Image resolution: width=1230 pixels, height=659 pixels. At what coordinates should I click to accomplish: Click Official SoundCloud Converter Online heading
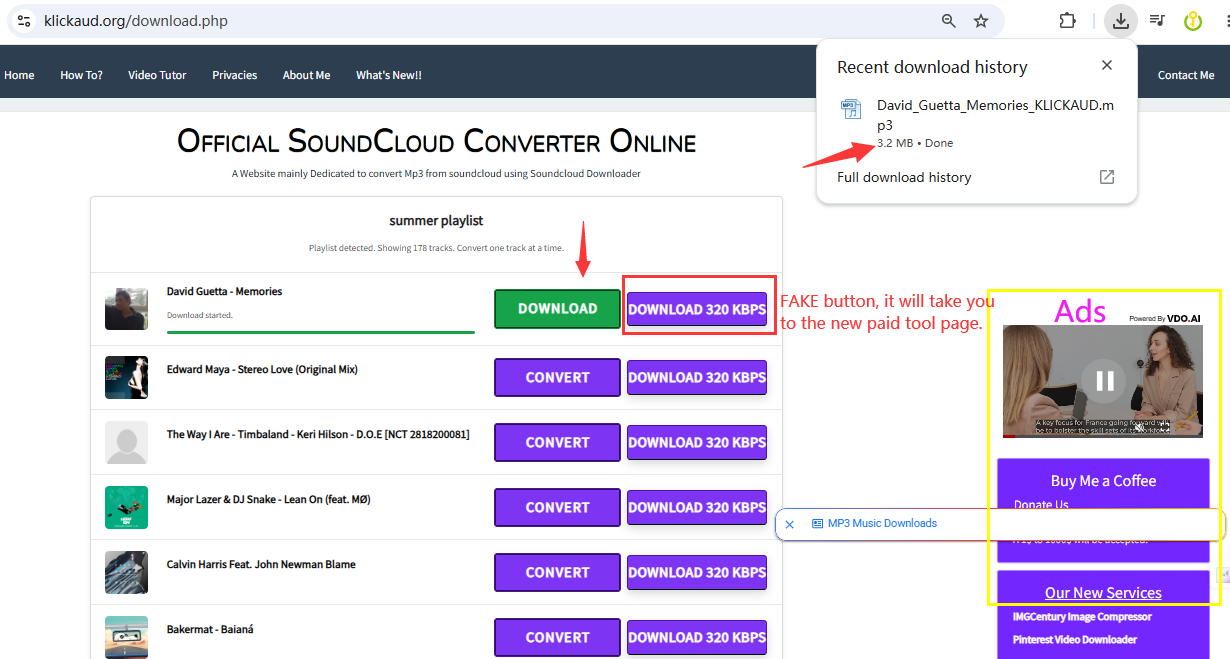tap(436, 141)
